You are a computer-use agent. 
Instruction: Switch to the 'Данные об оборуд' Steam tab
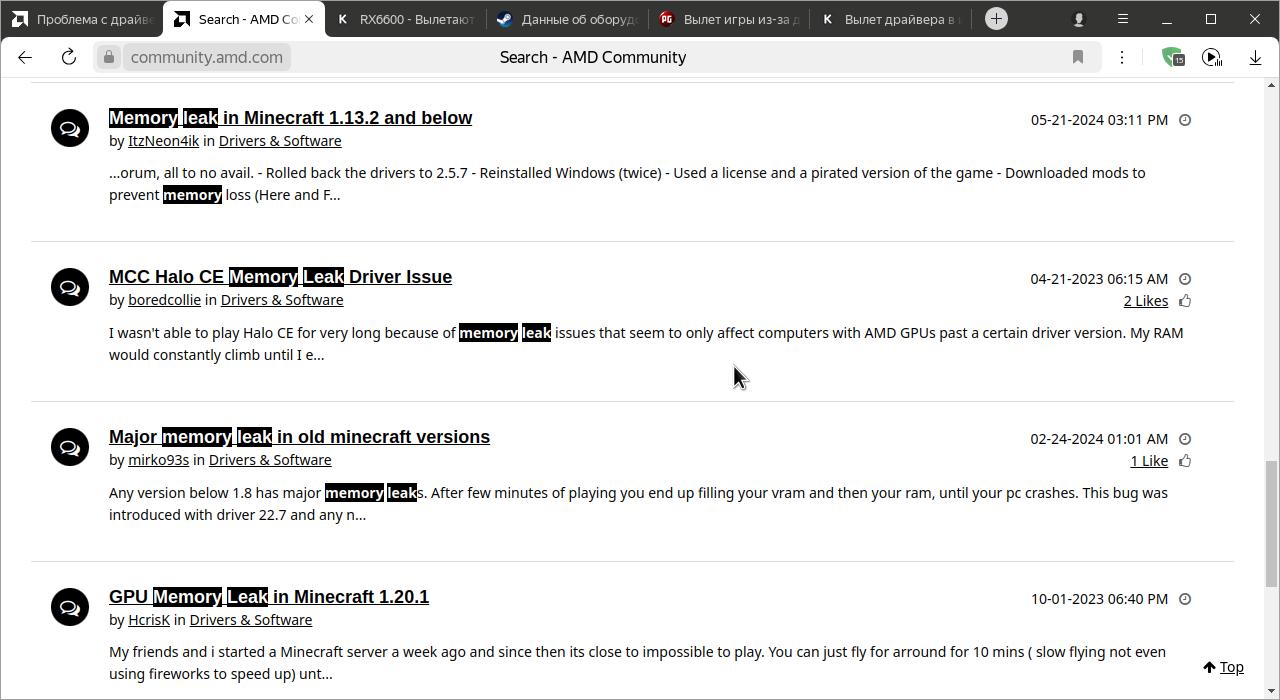(568, 19)
